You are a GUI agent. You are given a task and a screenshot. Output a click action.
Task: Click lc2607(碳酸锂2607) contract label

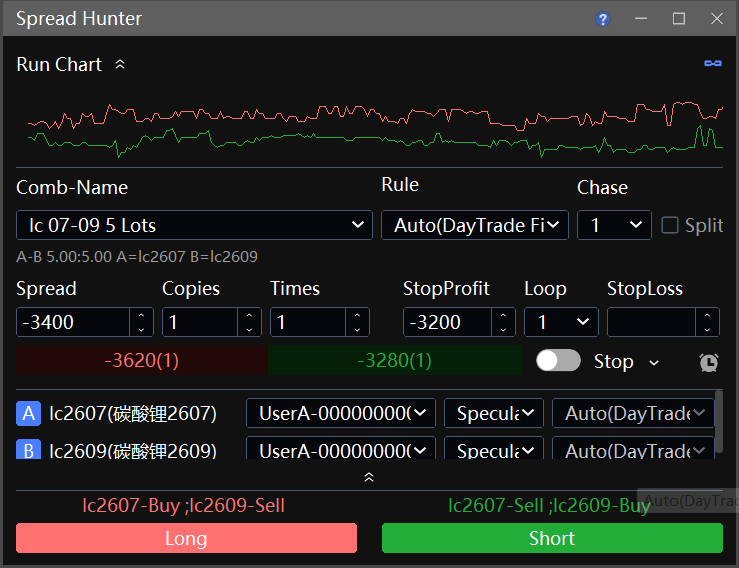[133, 413]
